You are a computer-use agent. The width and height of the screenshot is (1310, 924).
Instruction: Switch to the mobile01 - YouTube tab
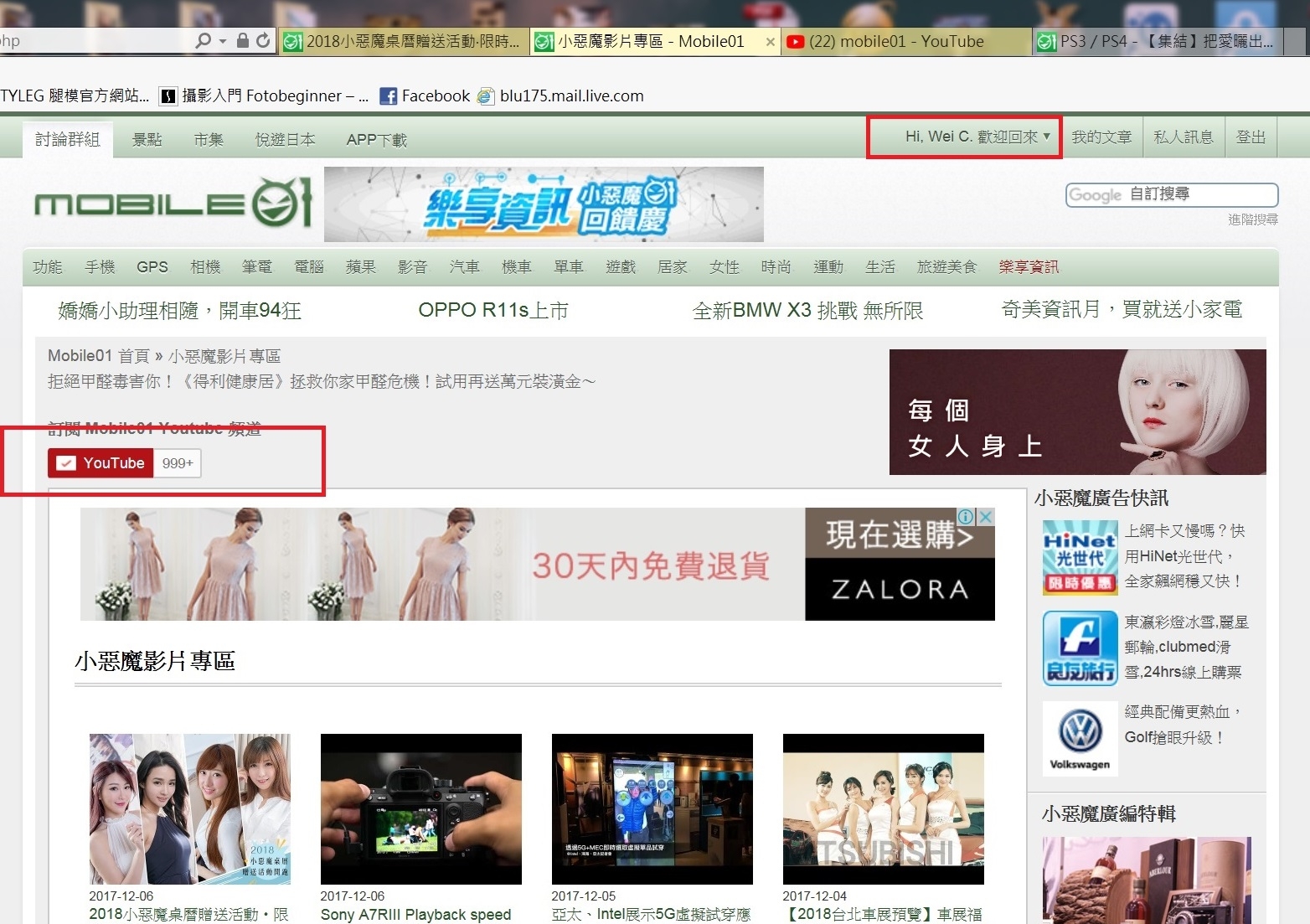tap(906, 41)
